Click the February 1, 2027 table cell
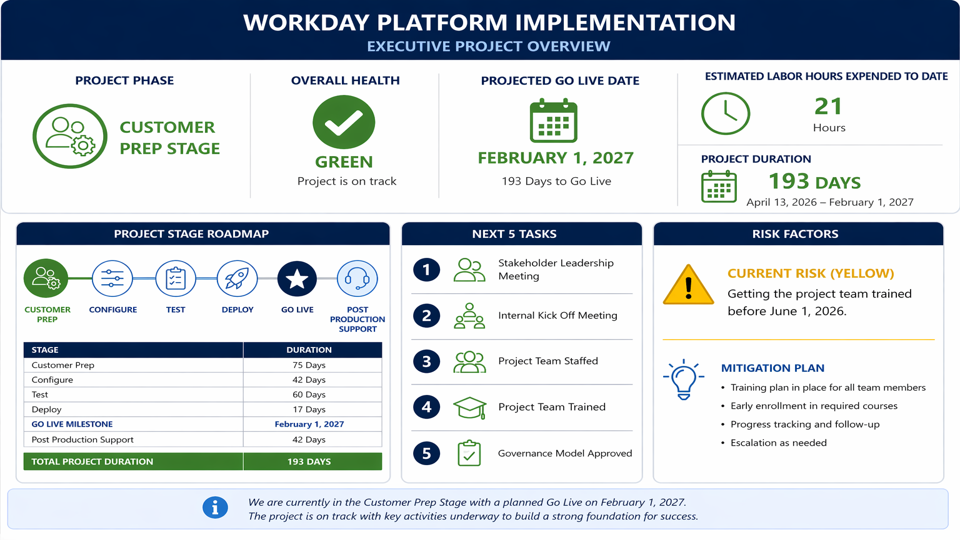The width and height of the screenshot is (960, 540). [x=313, y=424]
